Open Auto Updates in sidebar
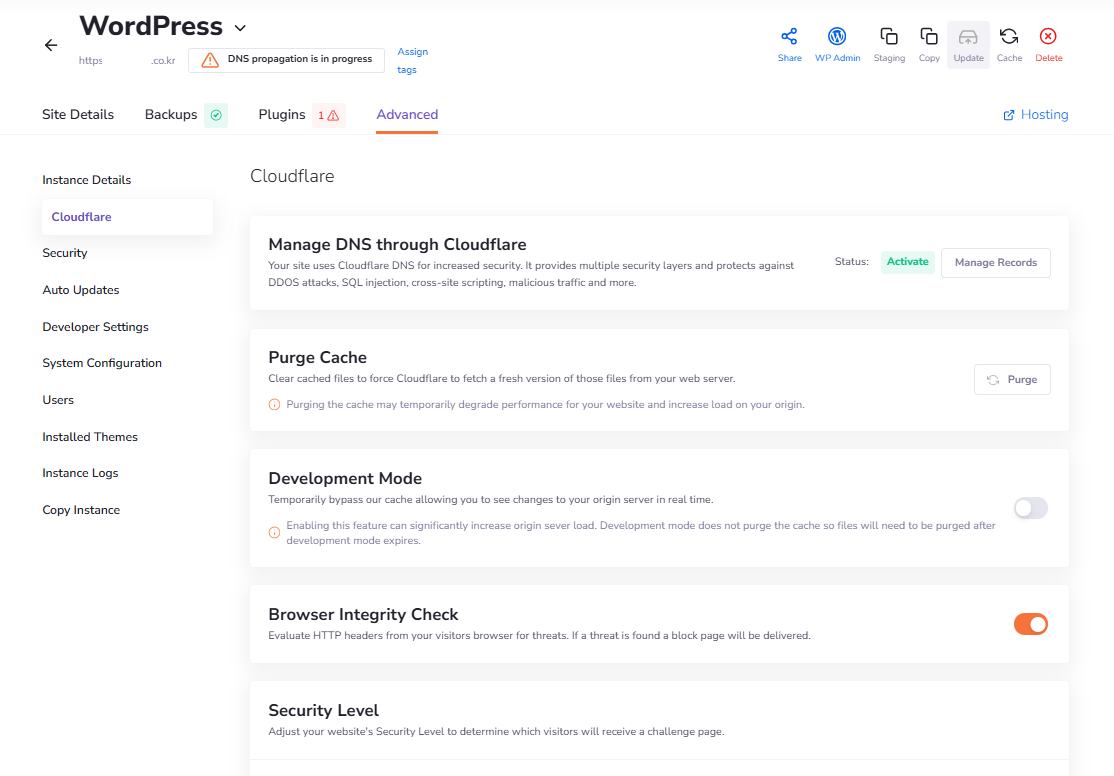The width and height of the screenshot is (1114, 776). [x=81, y=290]
